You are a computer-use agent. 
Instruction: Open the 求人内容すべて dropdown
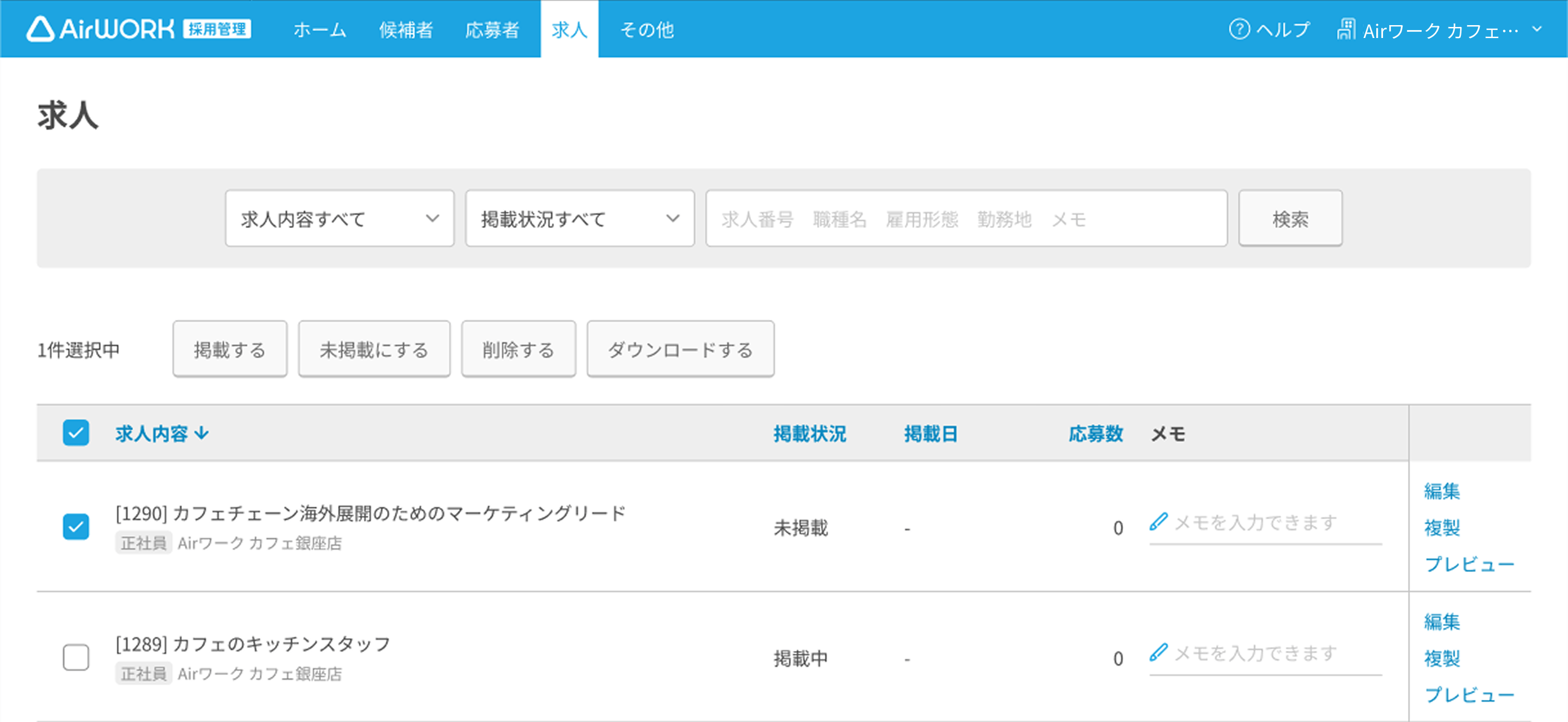coord(340,218)
